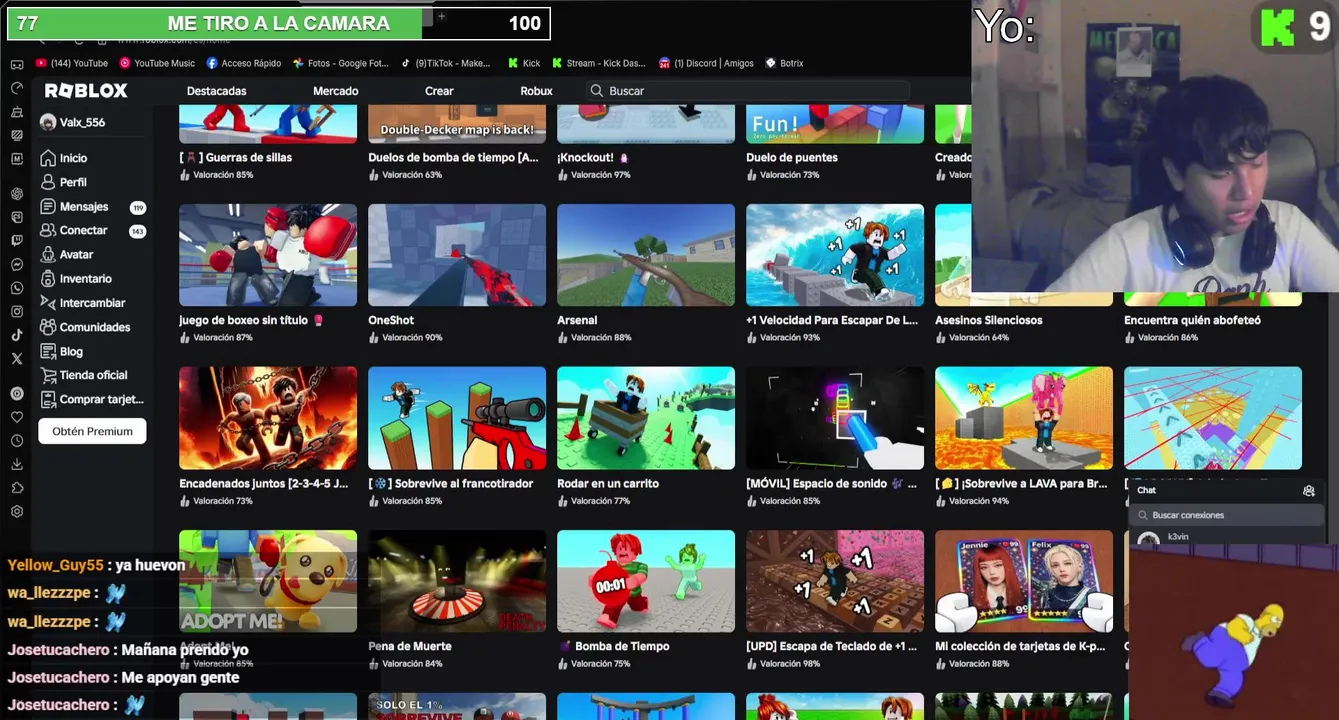Click the Guerras de sillas title

pos(235,157)
